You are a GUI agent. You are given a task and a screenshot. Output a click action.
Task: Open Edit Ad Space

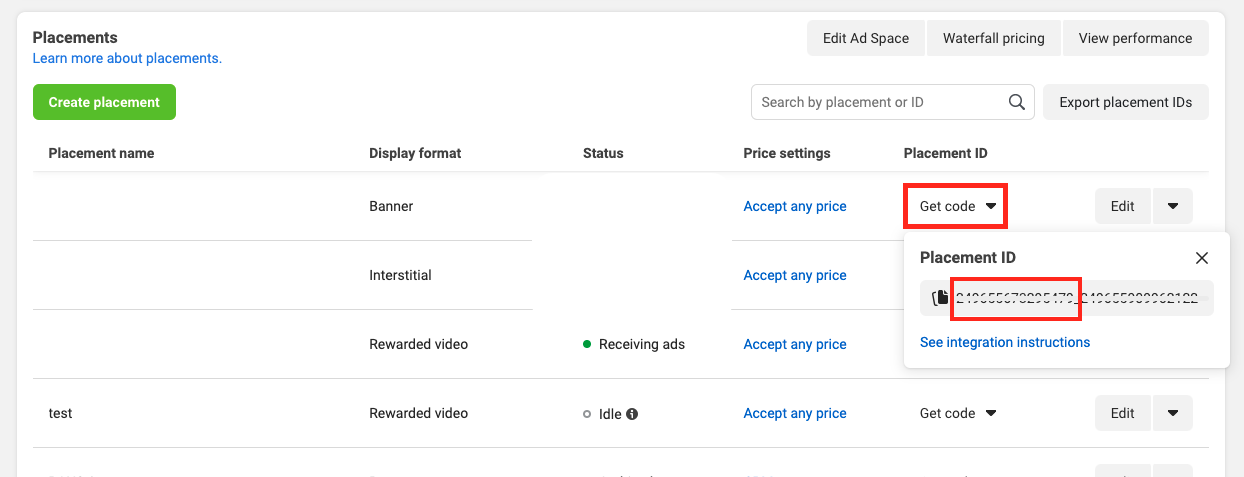[x=865, y=38]
